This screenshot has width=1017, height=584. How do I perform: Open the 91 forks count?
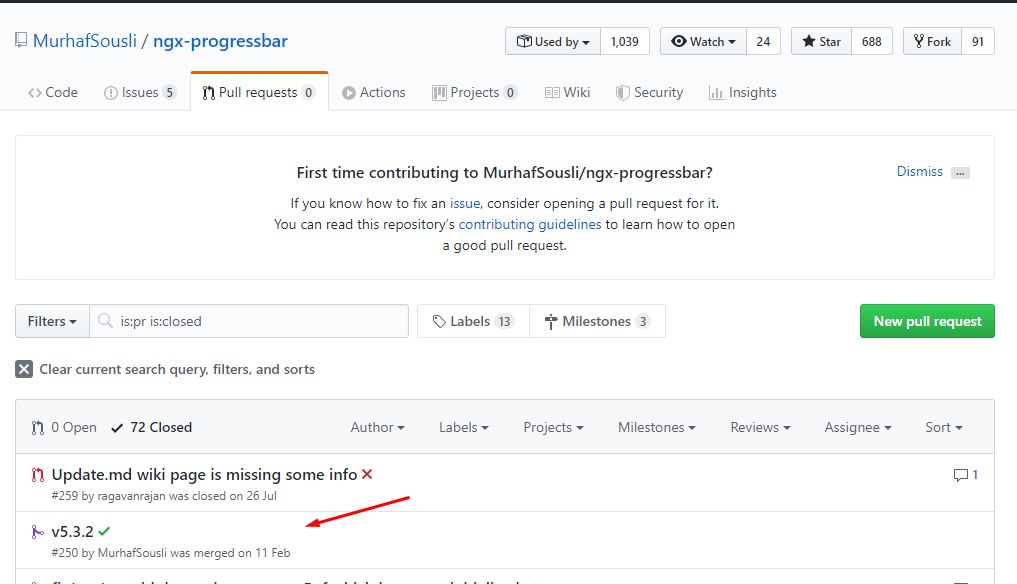[x=977, y=42]
